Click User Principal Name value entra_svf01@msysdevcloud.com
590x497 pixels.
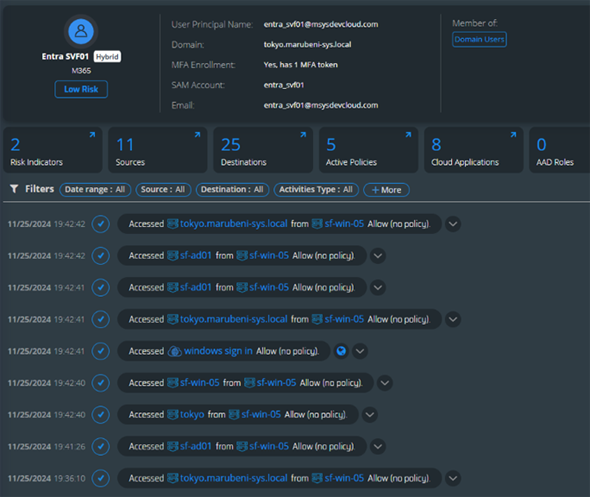[x=321, y=24]
